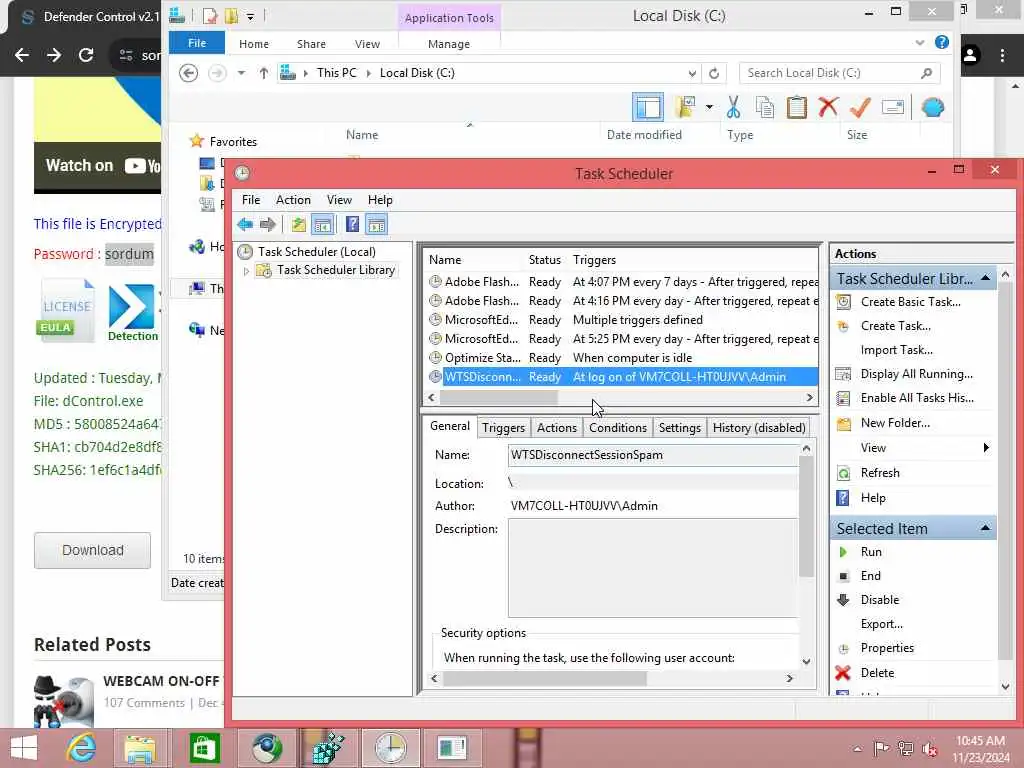
Task: Open the Action menu in Task Scheduler
Action: click(x=293, y=200)
